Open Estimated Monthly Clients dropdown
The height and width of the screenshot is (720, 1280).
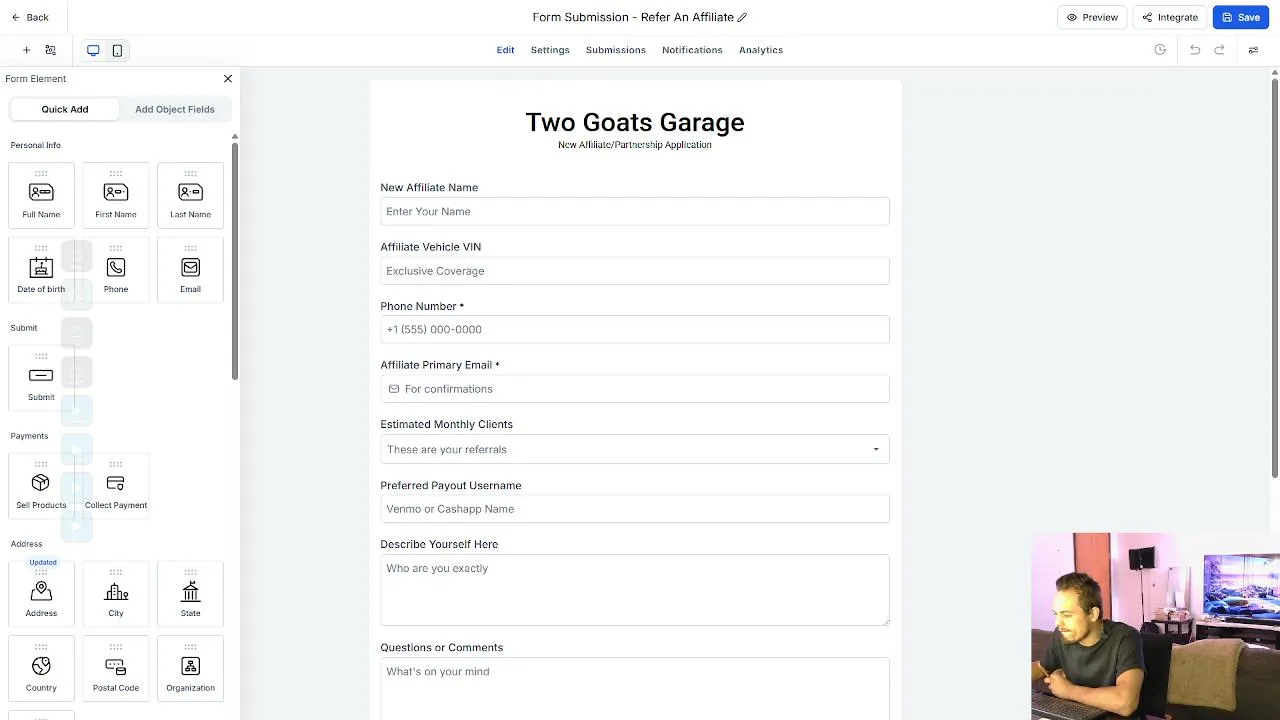pyautogui.click(x=635, y=449)
